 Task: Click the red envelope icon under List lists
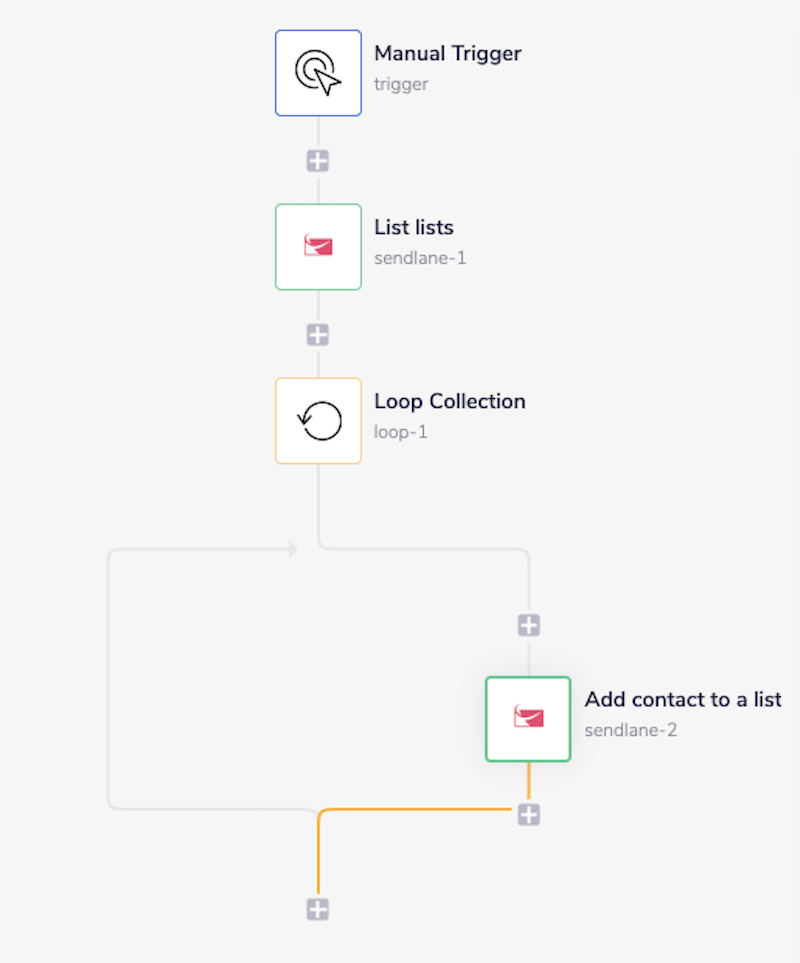318,247
